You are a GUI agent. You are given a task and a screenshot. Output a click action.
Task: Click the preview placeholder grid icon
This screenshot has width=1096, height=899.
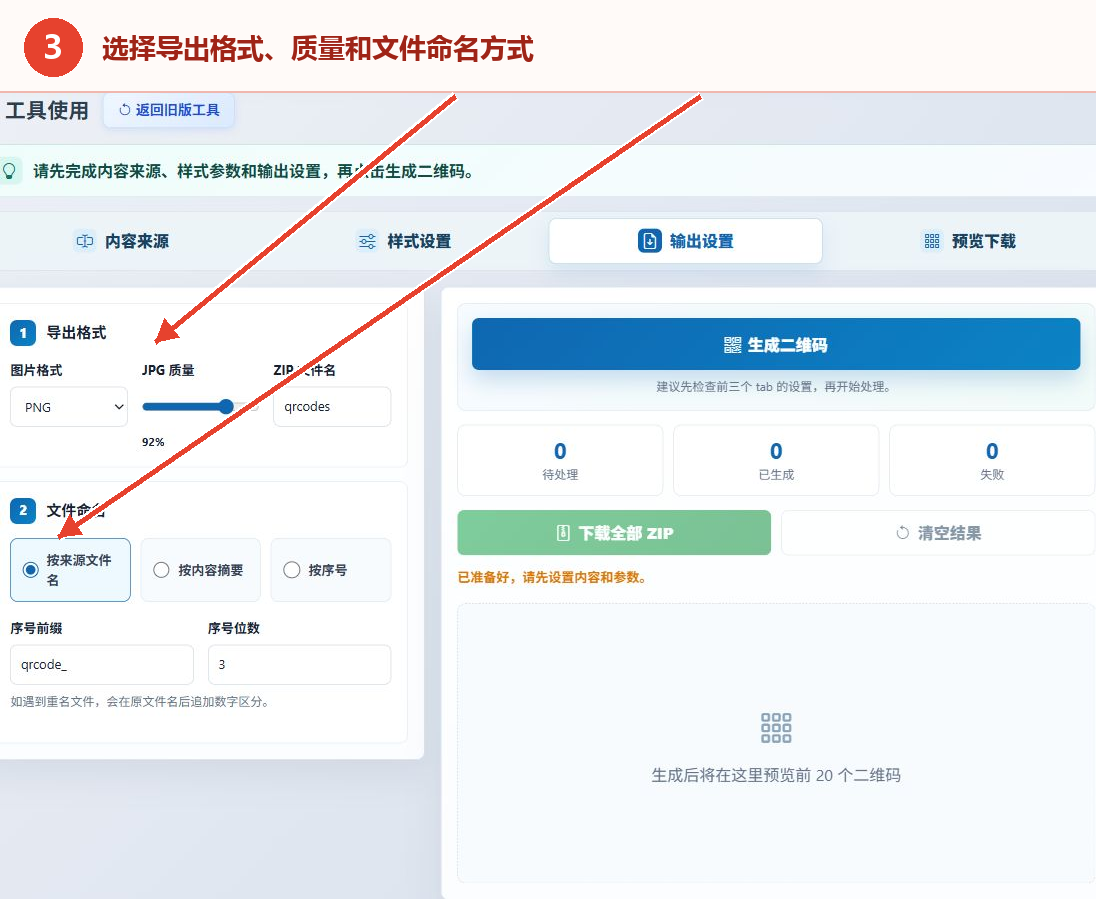[x=776, y=728]
